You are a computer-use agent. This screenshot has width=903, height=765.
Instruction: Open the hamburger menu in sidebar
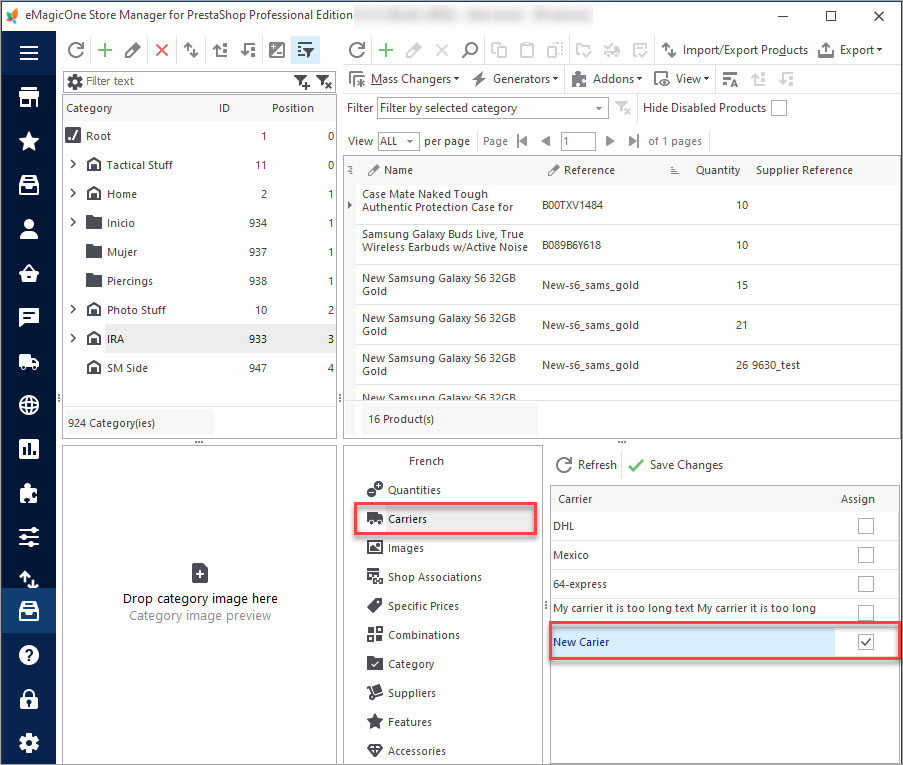29,53
